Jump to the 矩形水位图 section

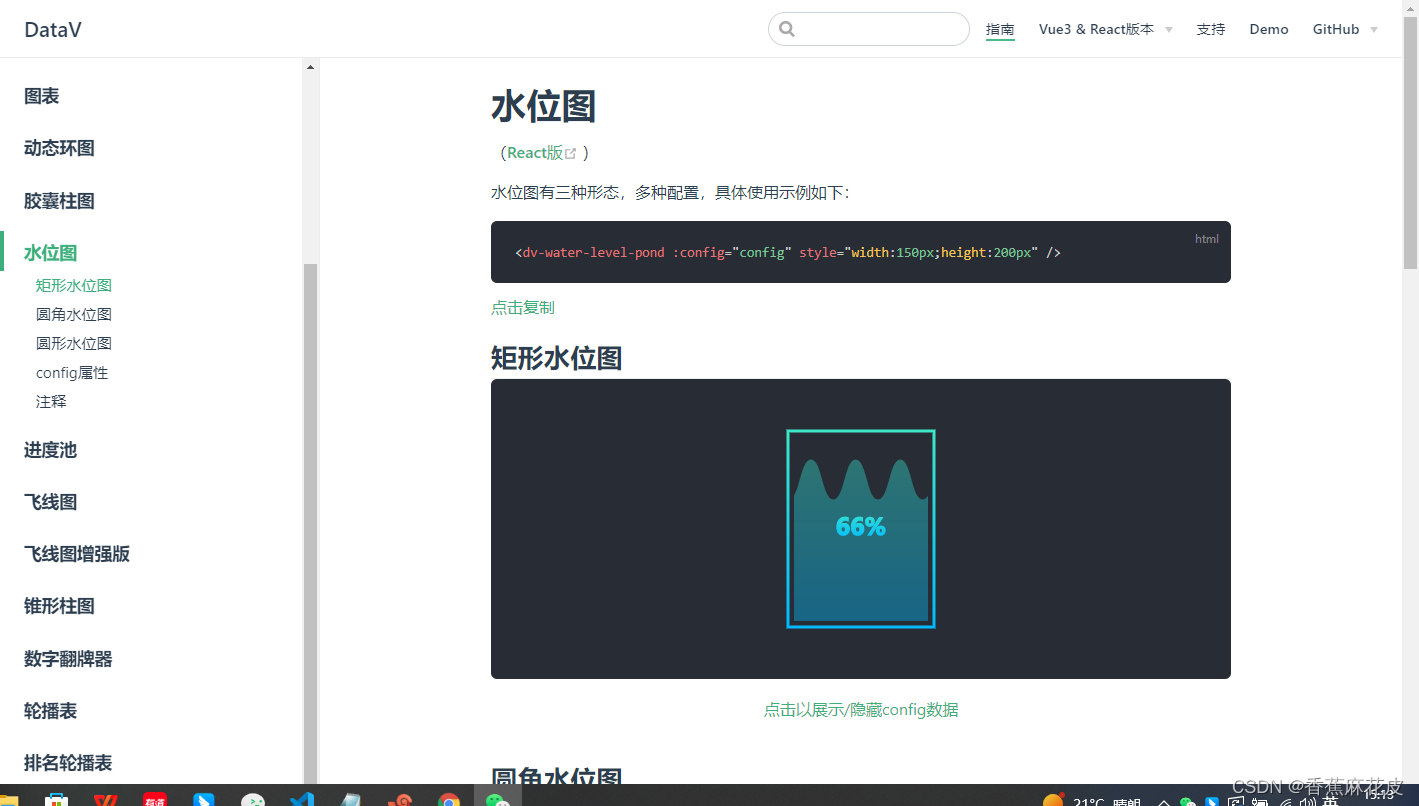coord(74,285)
